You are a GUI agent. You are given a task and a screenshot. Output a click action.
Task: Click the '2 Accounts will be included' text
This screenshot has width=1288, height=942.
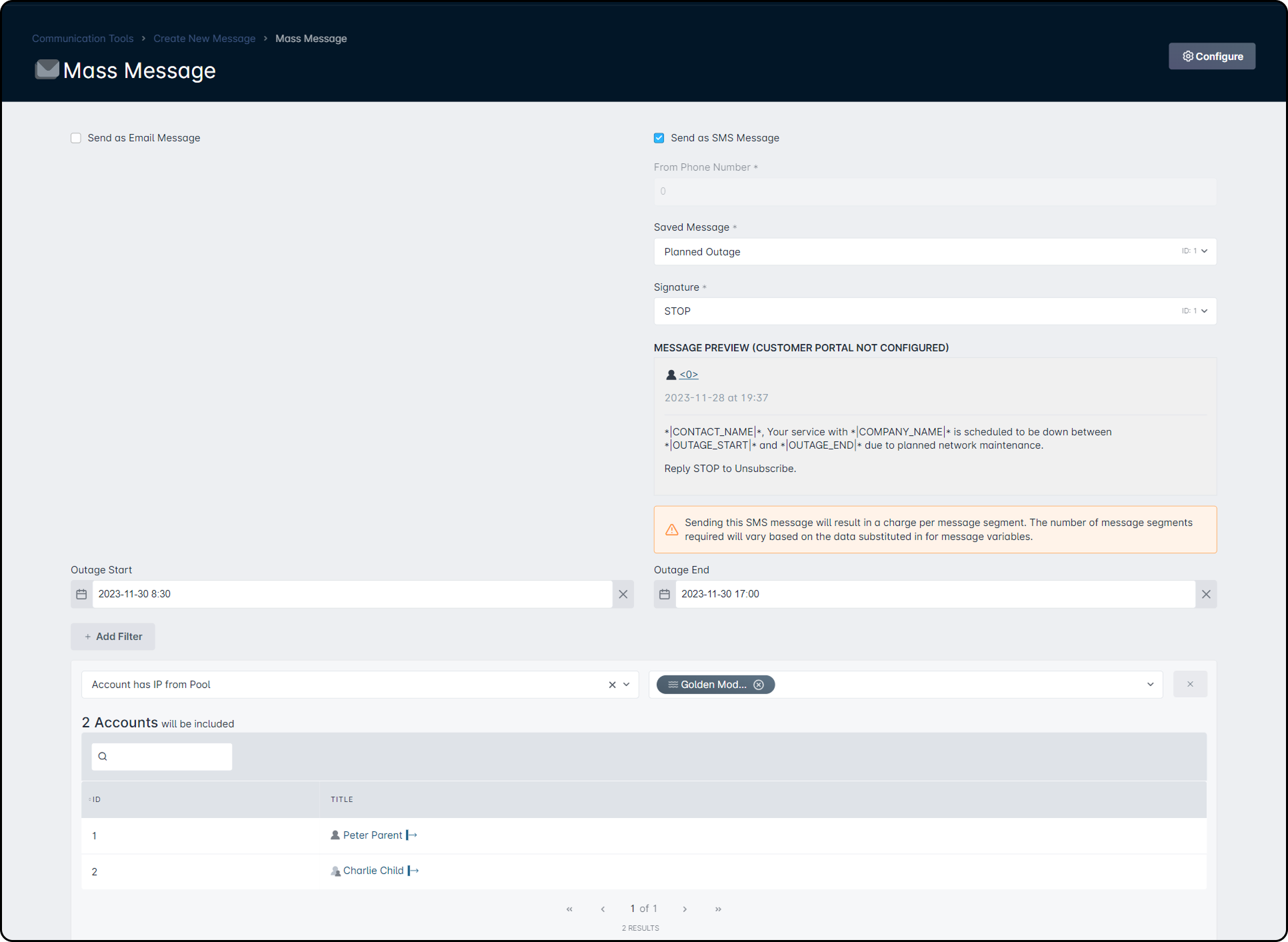(x=158, y=723)
